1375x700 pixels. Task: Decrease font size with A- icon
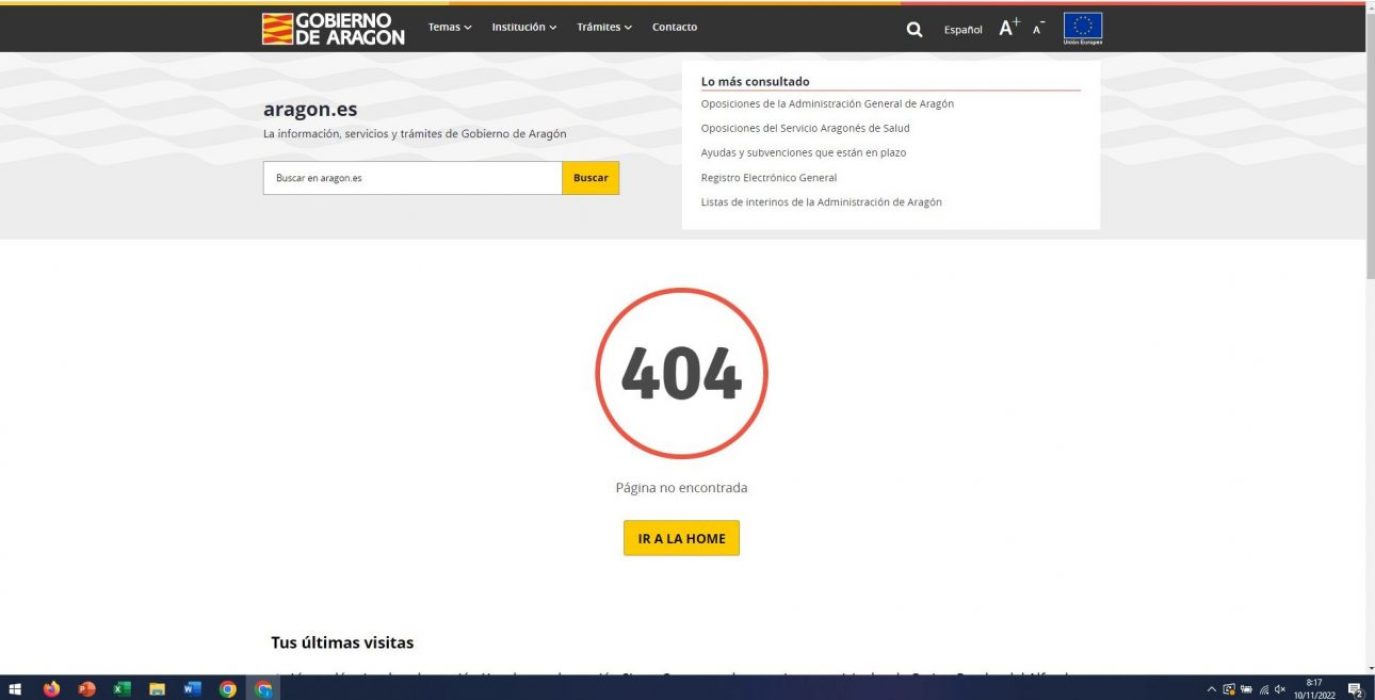1039,27
